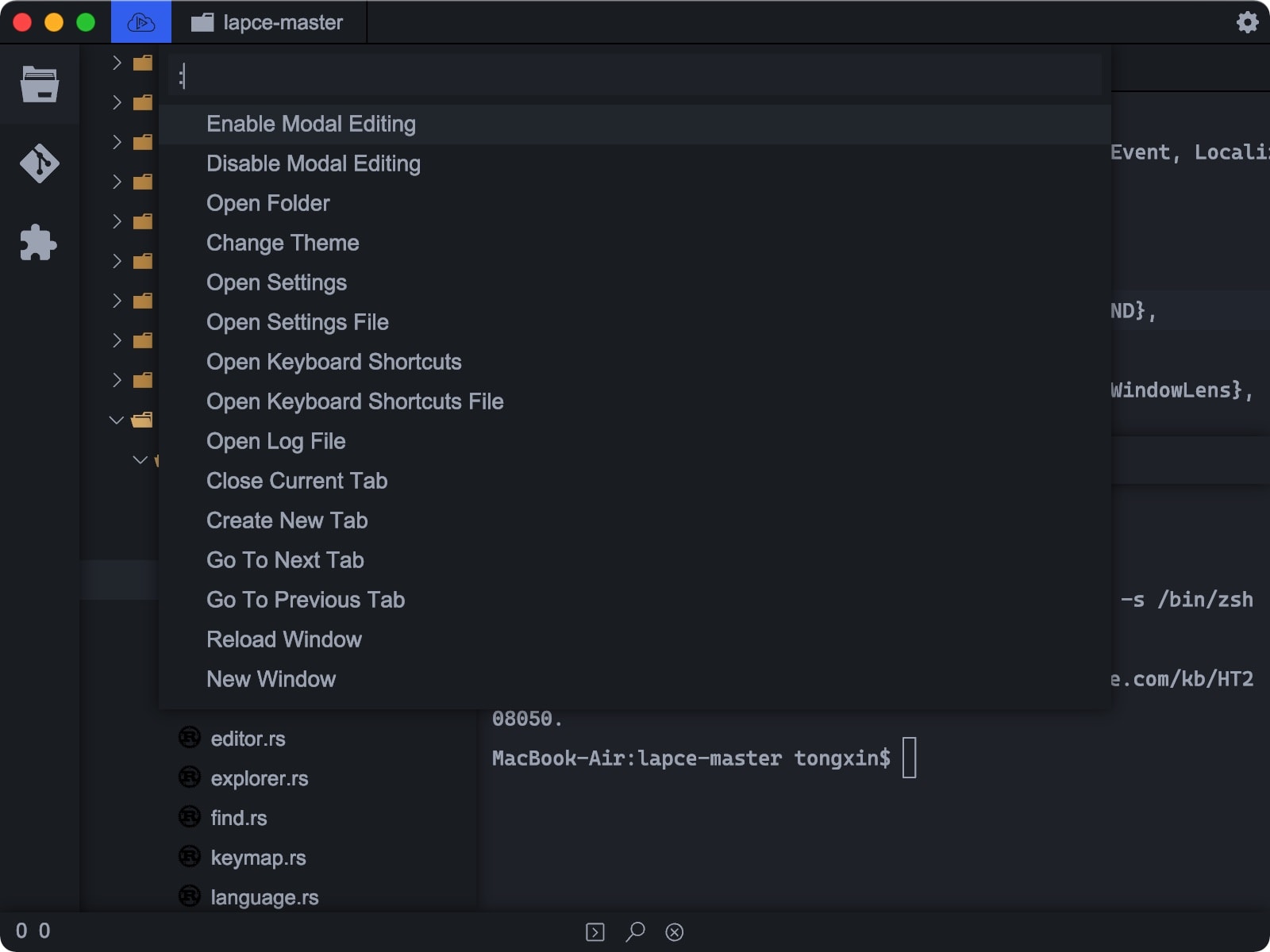1270x952 pixels.
Task: Click the remote connection cloud icon
Action: [x=141, y=22]
